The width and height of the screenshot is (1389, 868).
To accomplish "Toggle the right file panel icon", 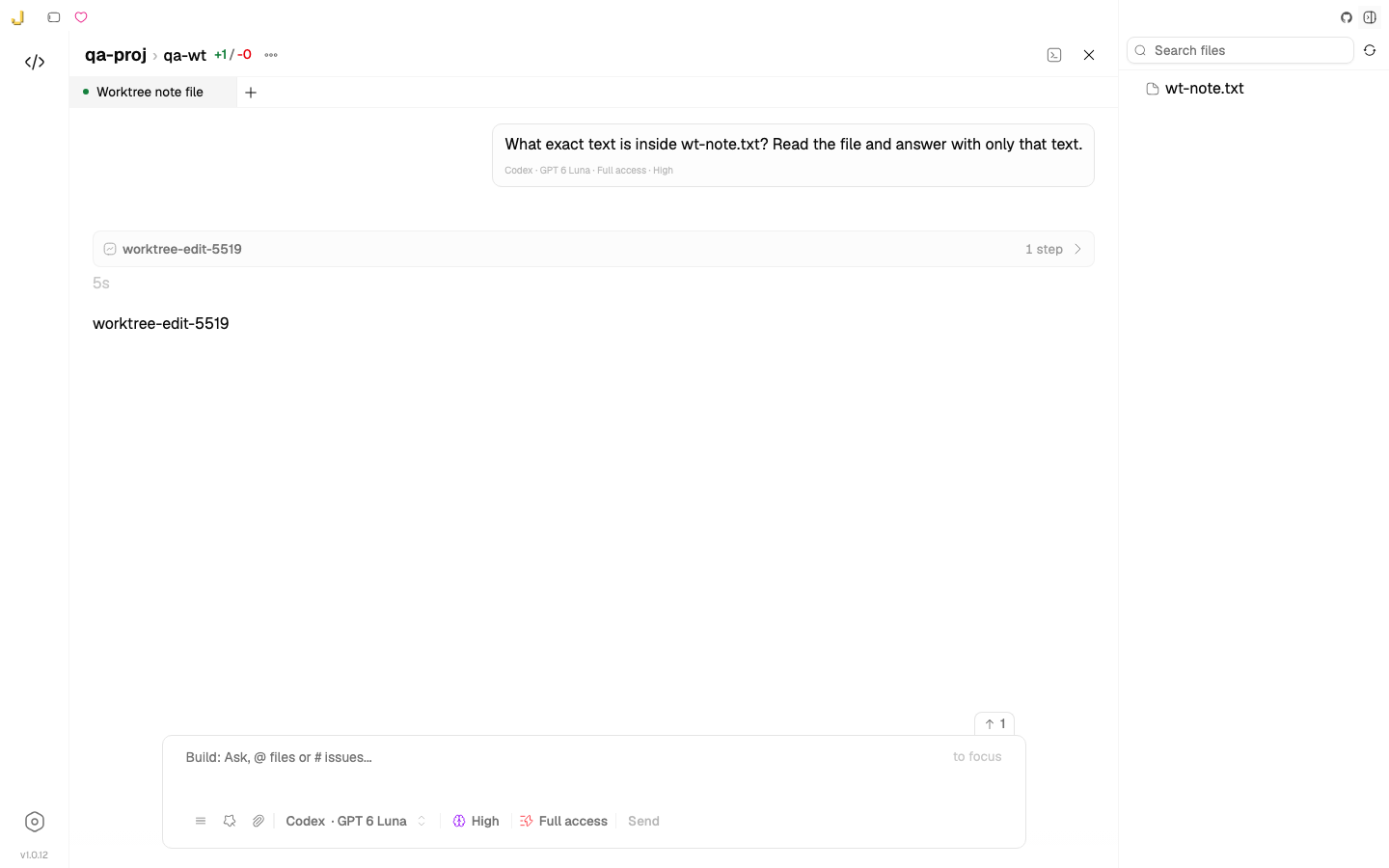I will coord(1370,17).
